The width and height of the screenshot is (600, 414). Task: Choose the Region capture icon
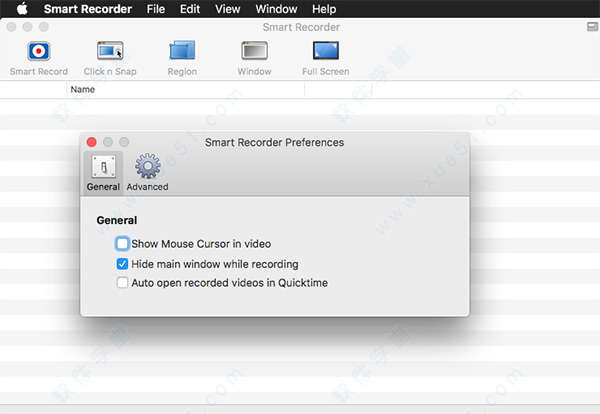182,51
